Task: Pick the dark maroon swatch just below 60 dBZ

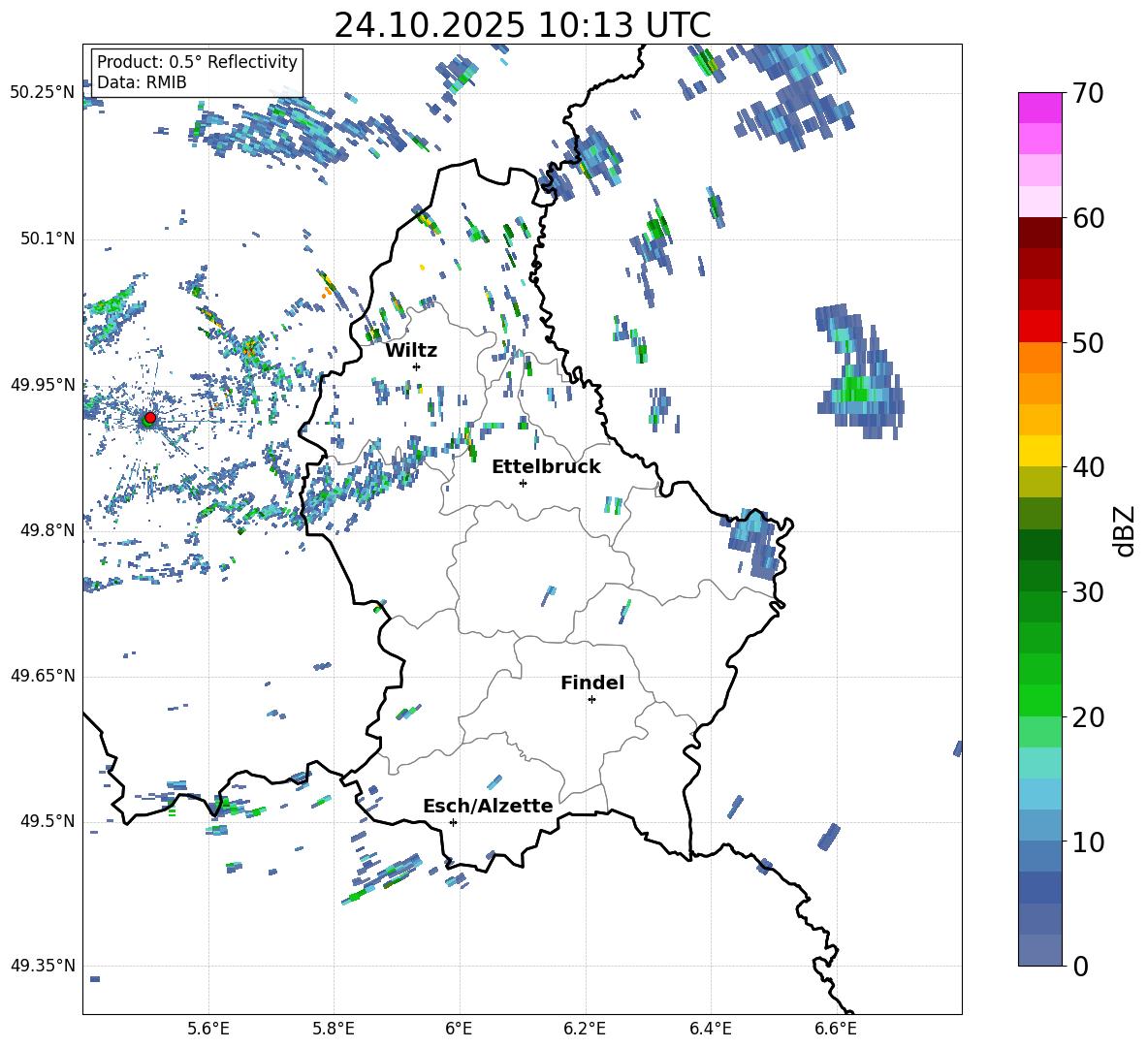Action: pos(1040,233)
